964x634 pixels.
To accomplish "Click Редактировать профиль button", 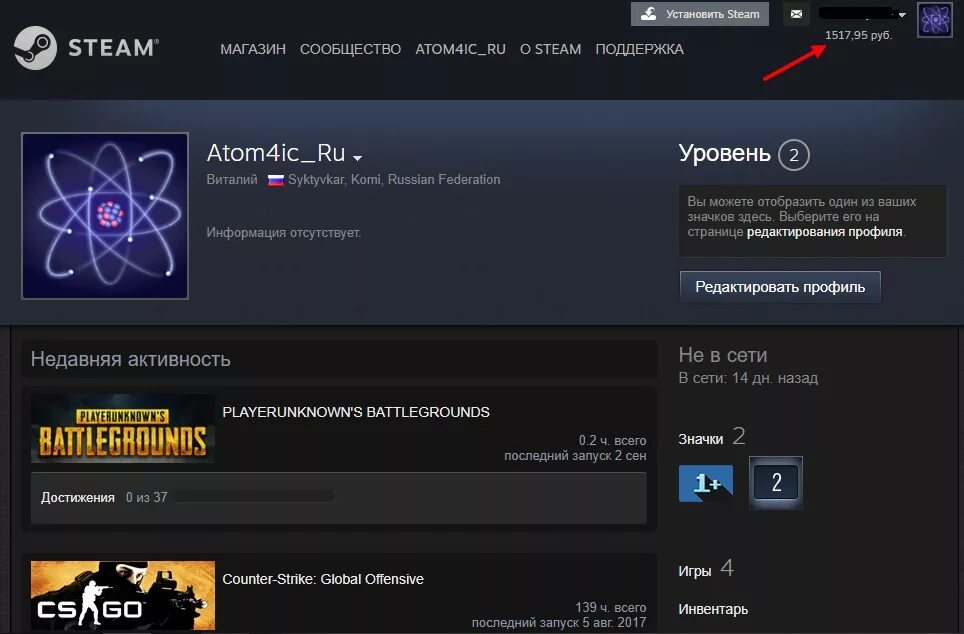I will pyautogui.click(x=780, y=287).
